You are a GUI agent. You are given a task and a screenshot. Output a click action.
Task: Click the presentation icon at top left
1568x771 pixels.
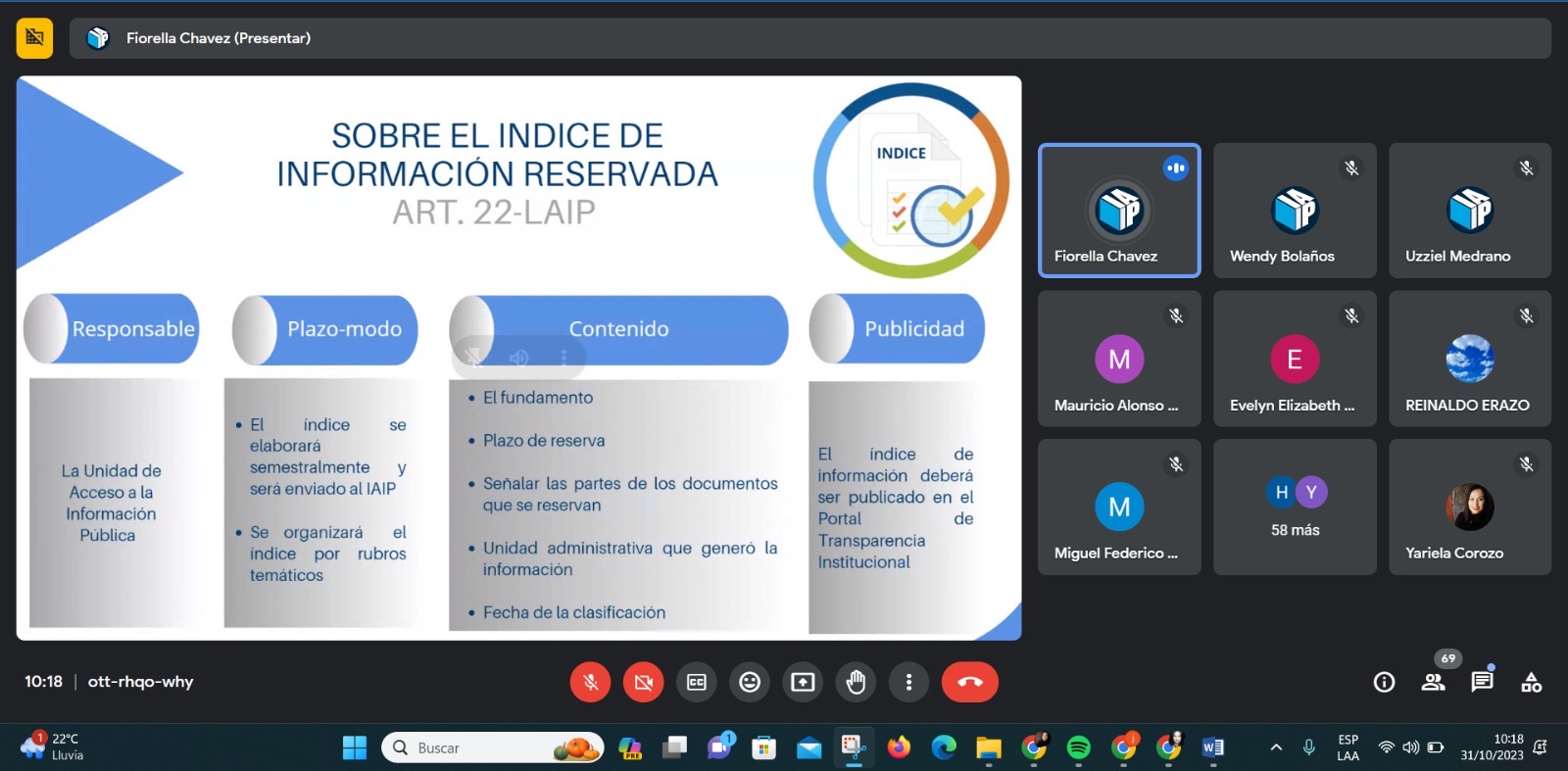[34, 38]
